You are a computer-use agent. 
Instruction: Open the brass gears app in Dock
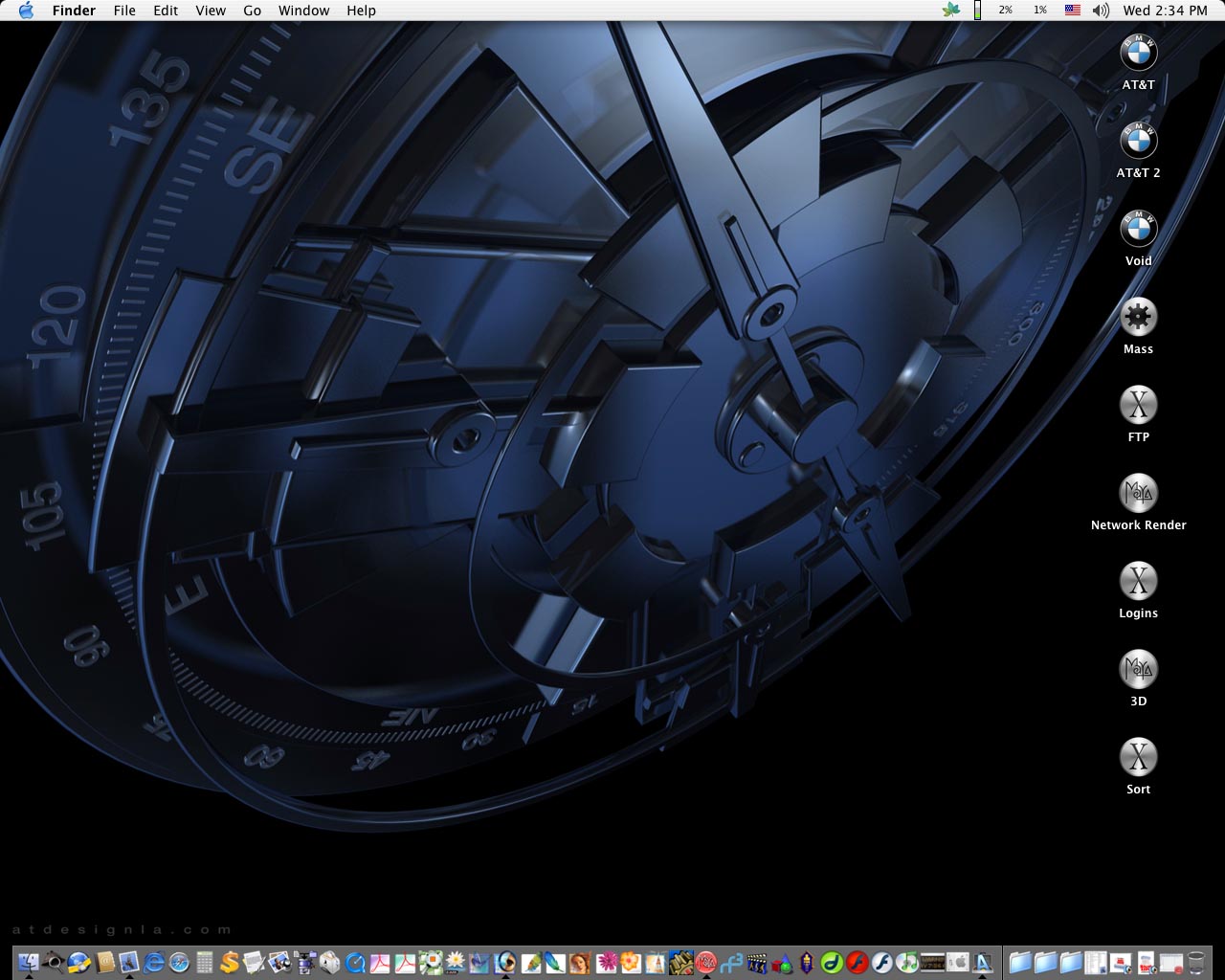coord(681,962)
